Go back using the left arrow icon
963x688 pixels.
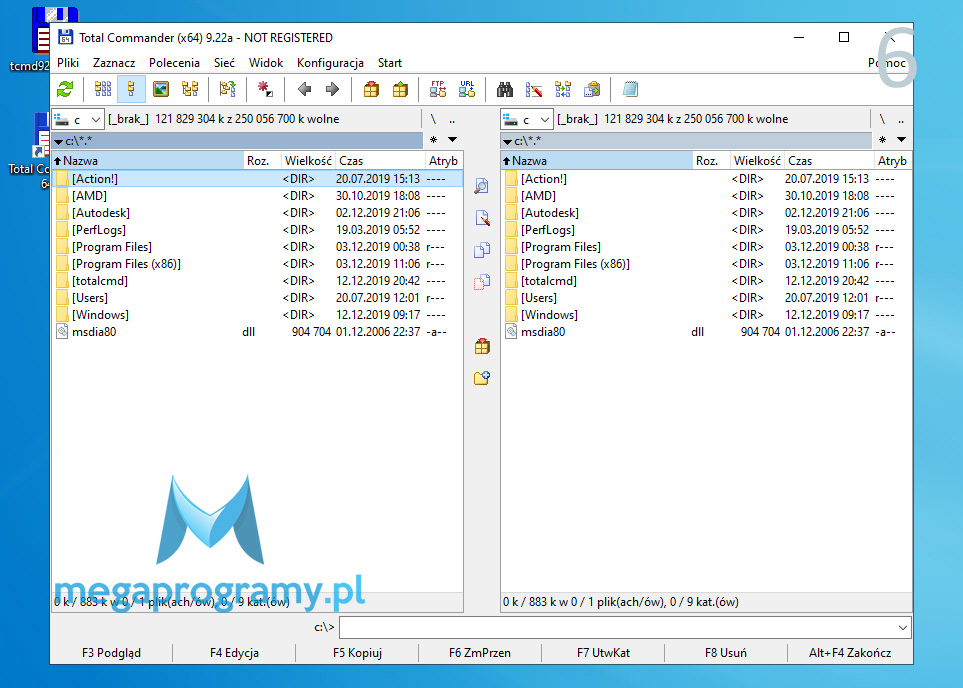point(304,90)
